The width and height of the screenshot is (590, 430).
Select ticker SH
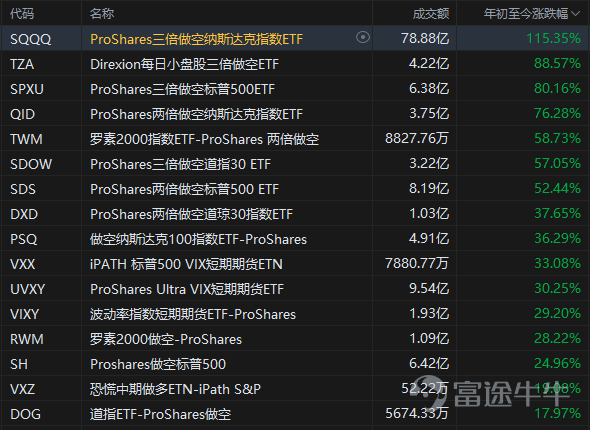(x=19, y=364)
